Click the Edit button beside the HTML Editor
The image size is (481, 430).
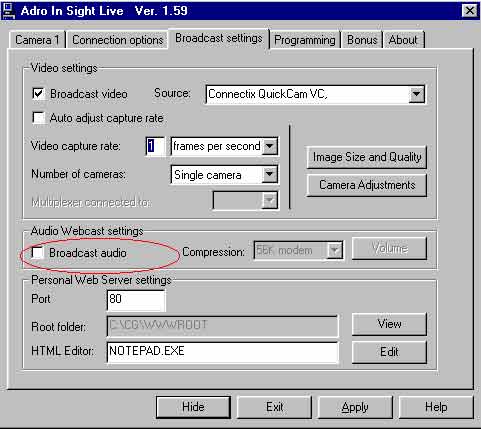389,352
